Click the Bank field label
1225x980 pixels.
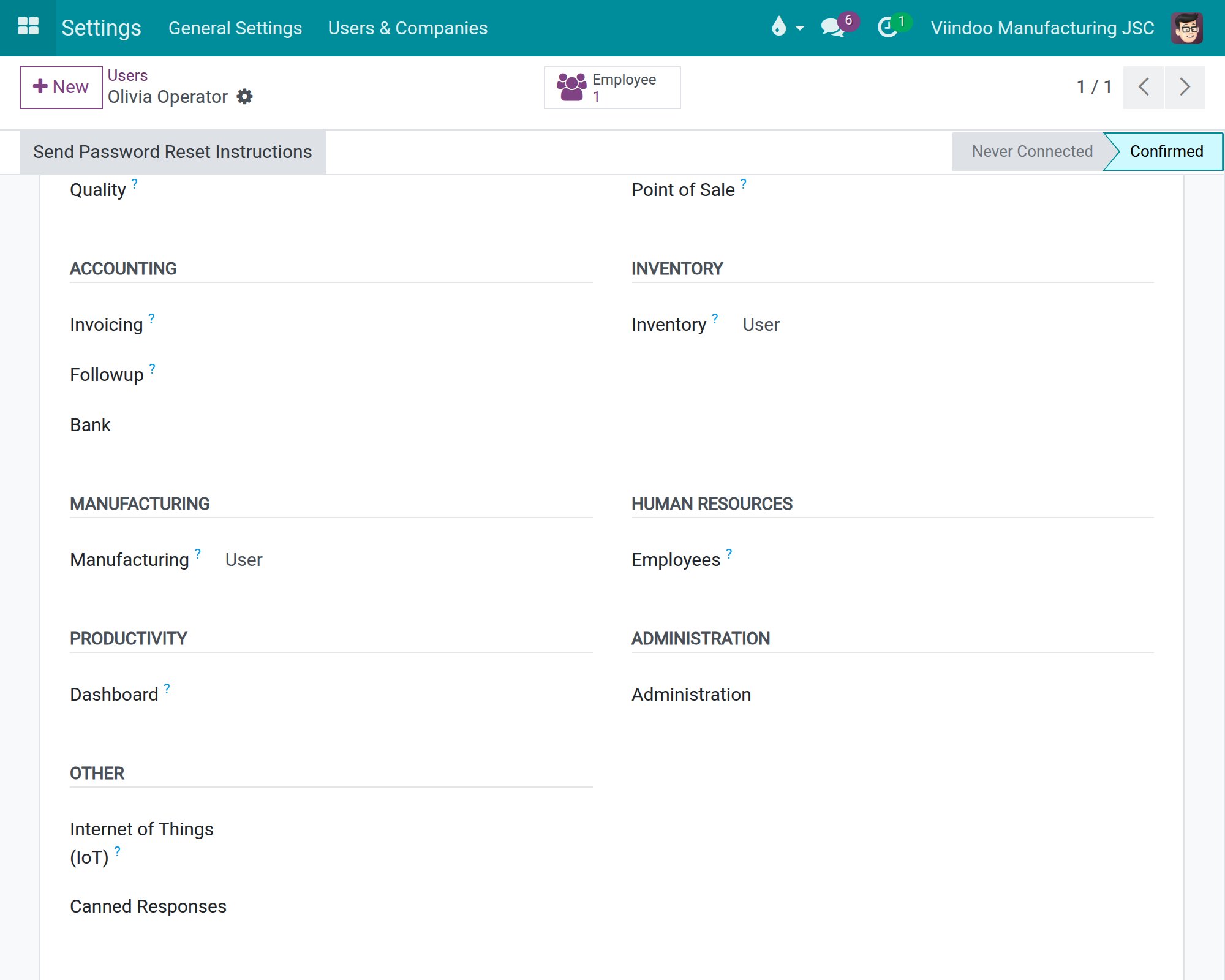90,425
